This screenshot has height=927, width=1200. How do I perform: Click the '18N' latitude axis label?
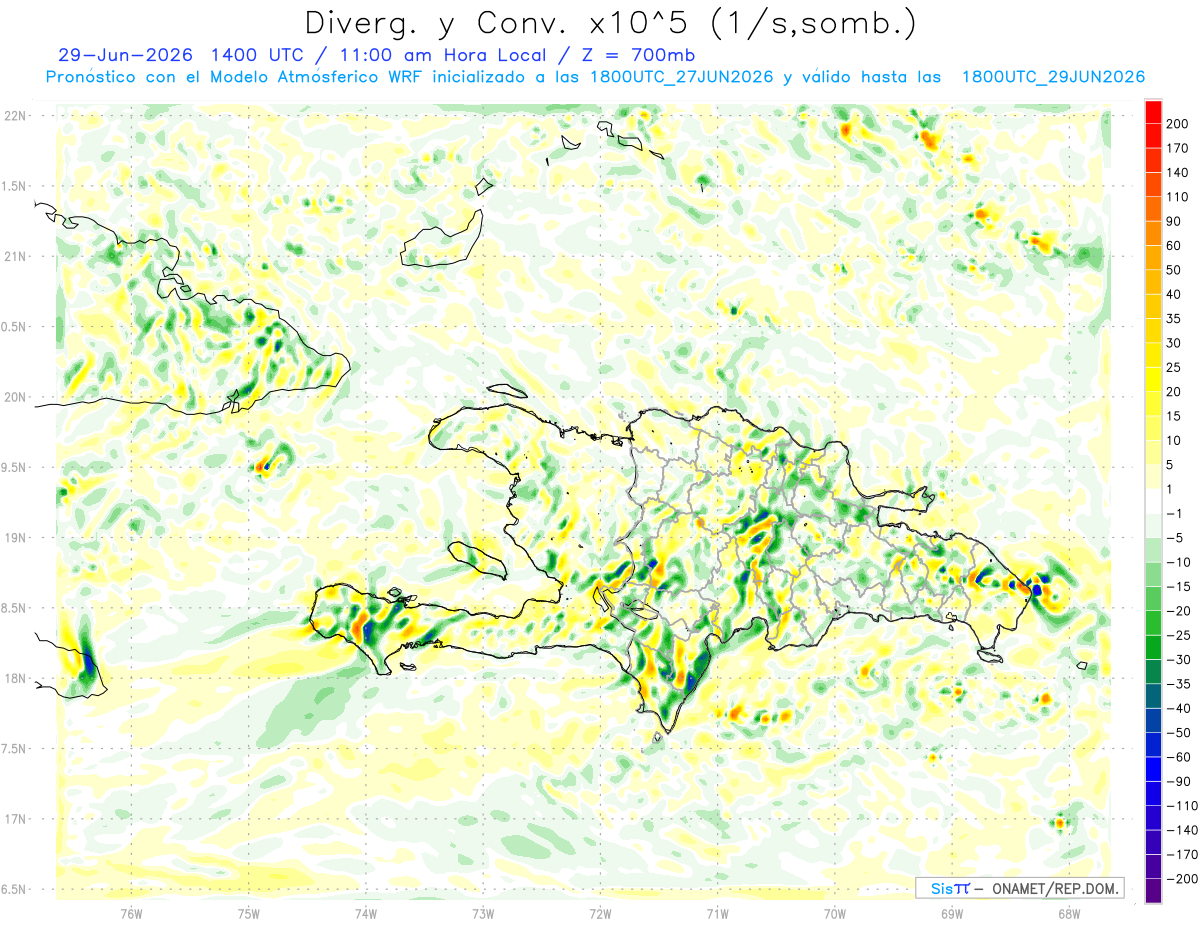(15, 678)
